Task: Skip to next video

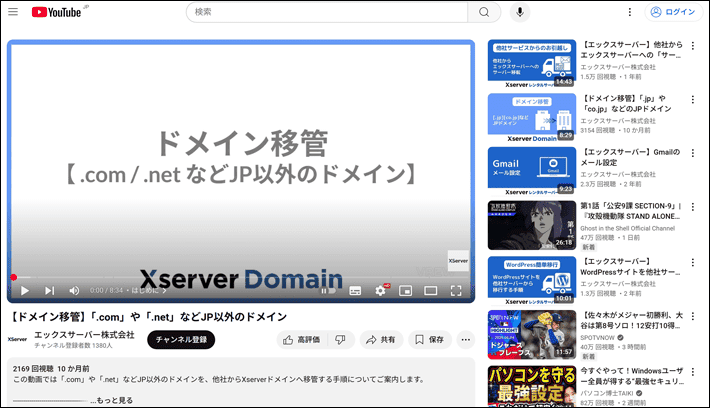Action: pyautogui.click(x=49, y=291)
